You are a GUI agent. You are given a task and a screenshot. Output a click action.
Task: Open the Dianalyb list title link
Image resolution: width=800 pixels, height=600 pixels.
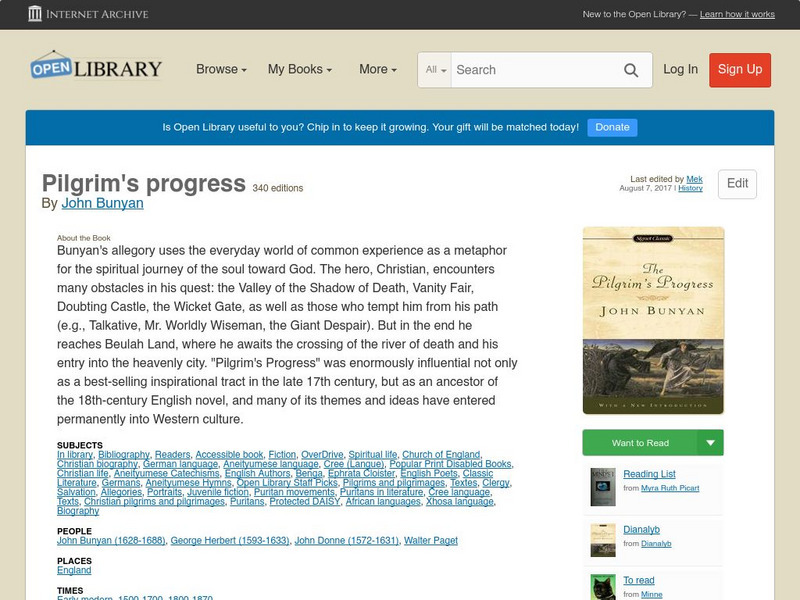tap(641, 530)
